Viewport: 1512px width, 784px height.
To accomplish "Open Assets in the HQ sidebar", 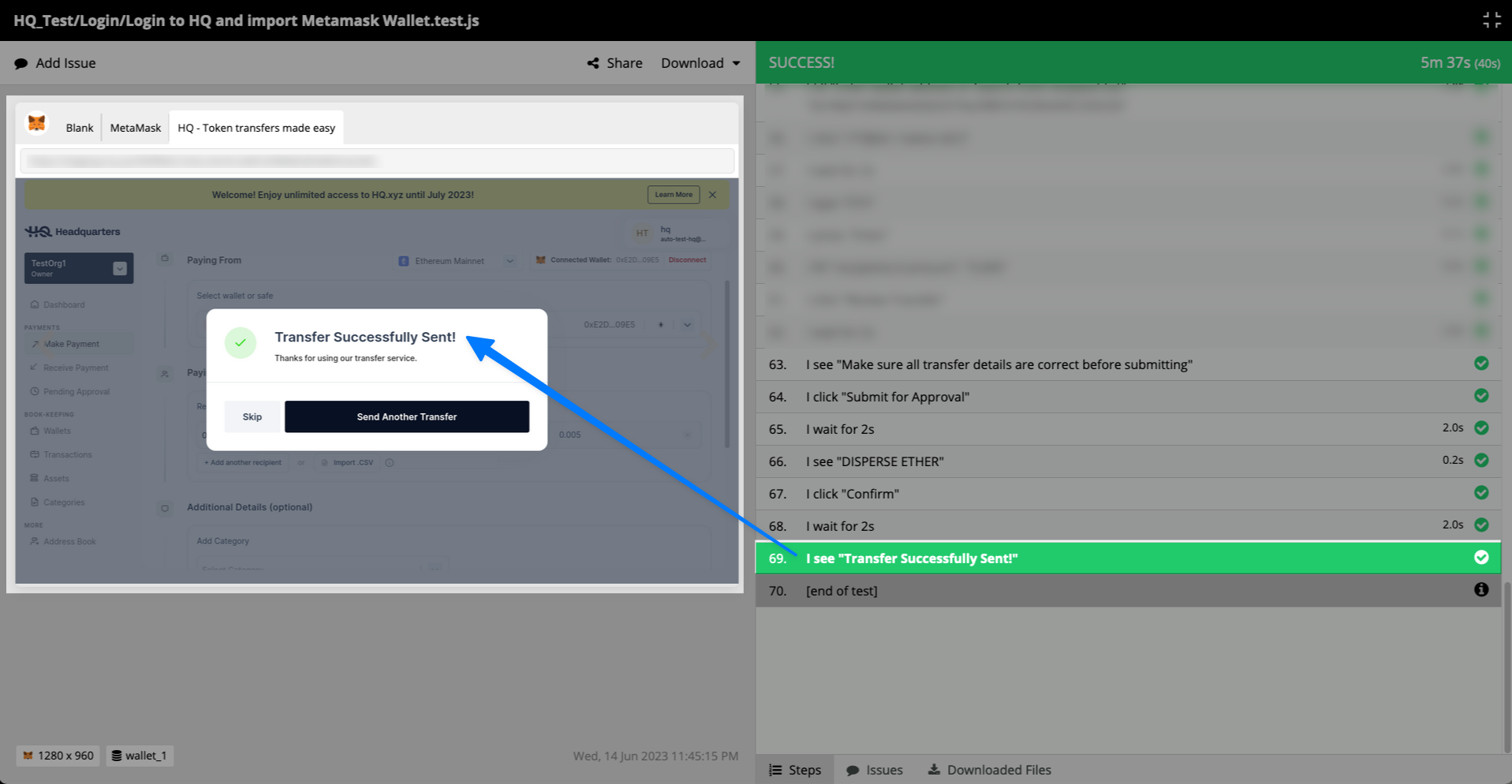I will (50, 478).
